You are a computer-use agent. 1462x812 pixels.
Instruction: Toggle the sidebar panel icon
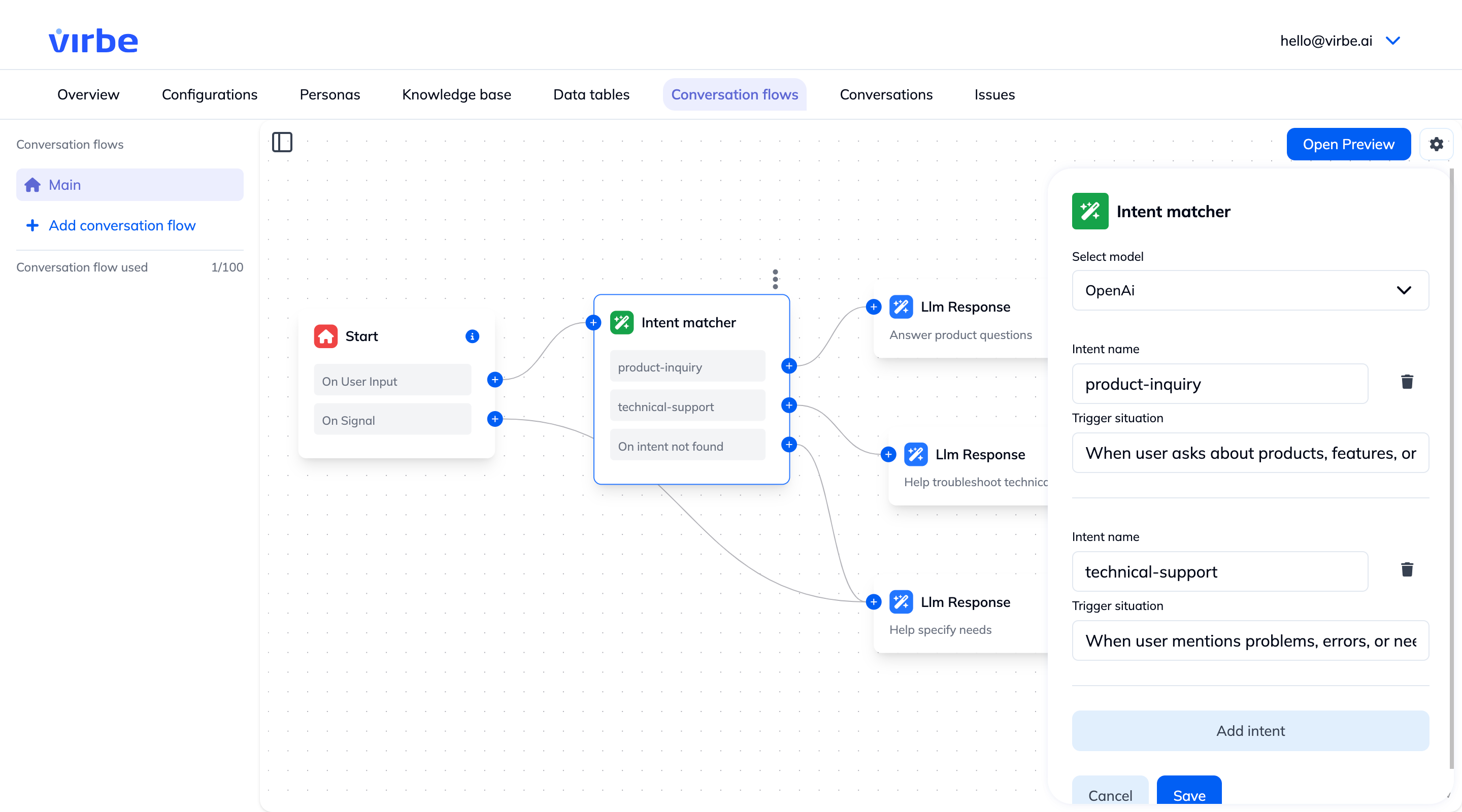(x=282, y=142)
